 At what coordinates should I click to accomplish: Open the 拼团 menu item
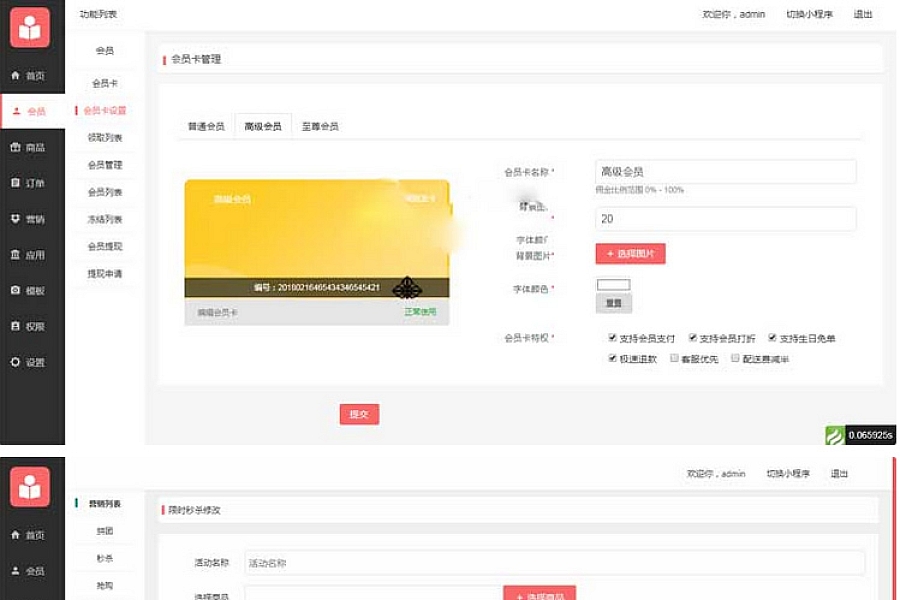(x=105, y=531)
